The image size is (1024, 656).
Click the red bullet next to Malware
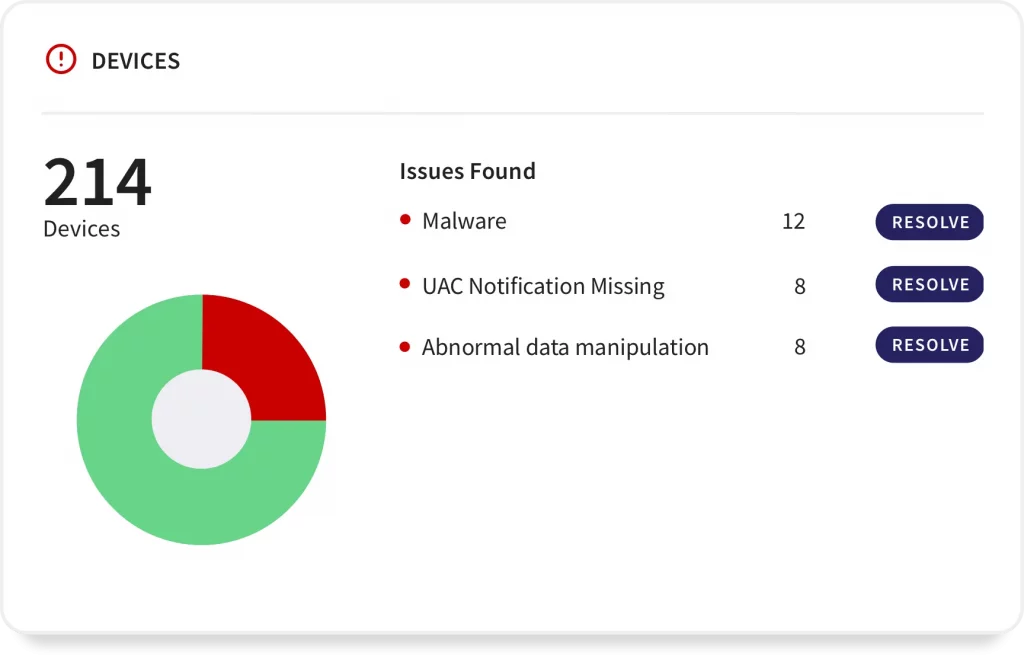click(405, 220)
